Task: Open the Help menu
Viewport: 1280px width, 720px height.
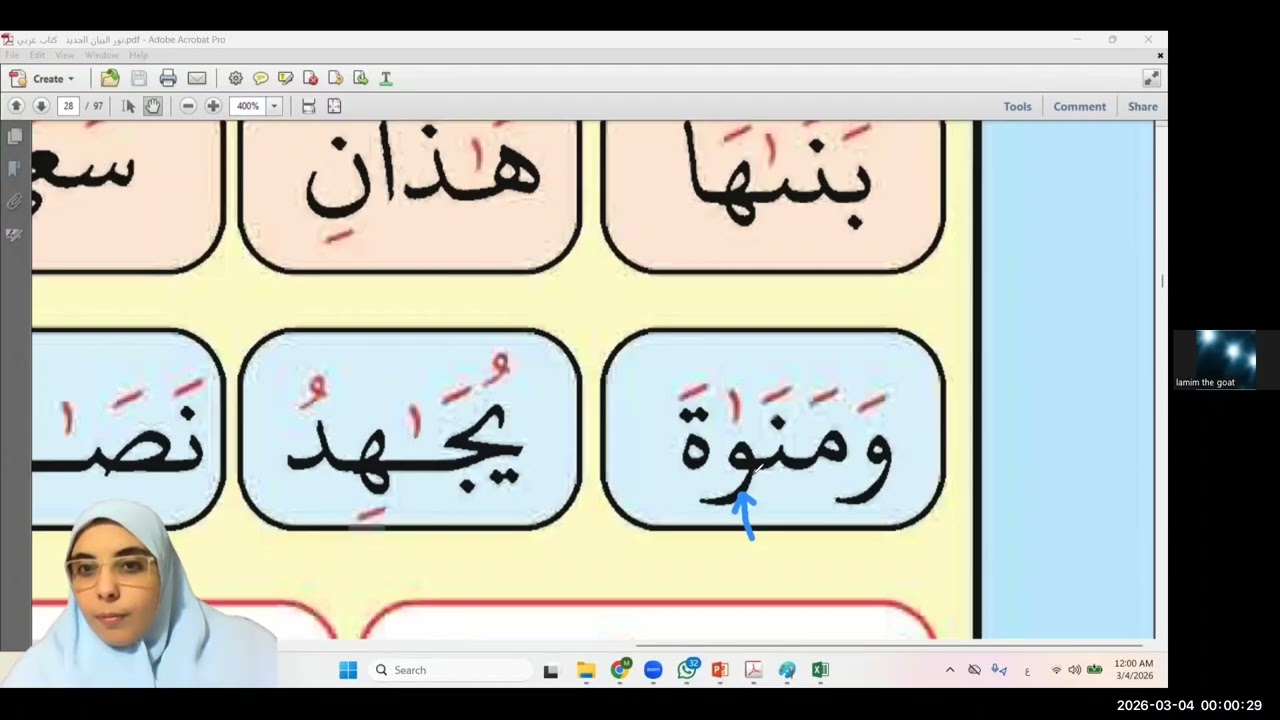Action: pos(139,55)
